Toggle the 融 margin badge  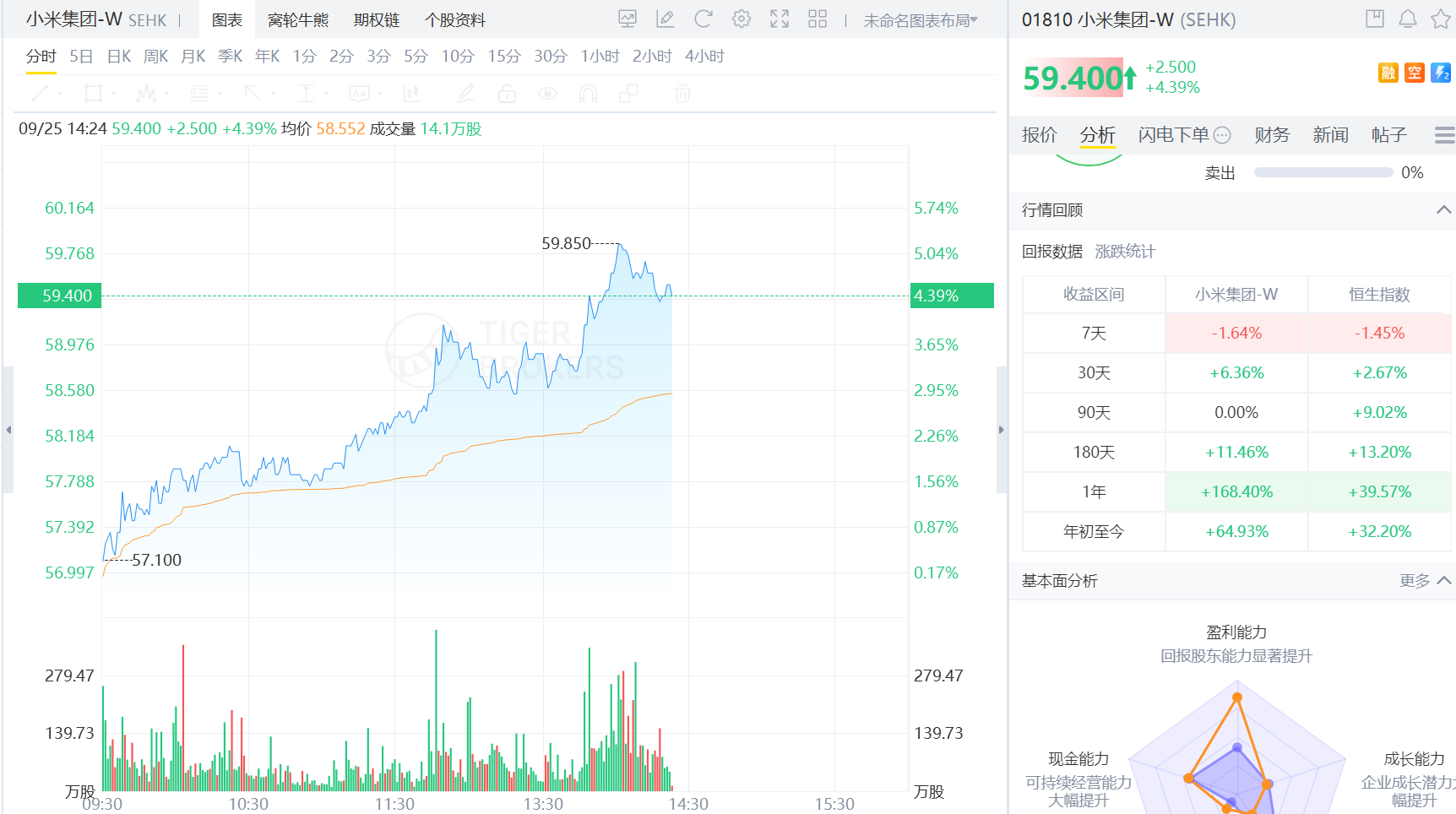pyautogui.click(x=1388, y=73)
